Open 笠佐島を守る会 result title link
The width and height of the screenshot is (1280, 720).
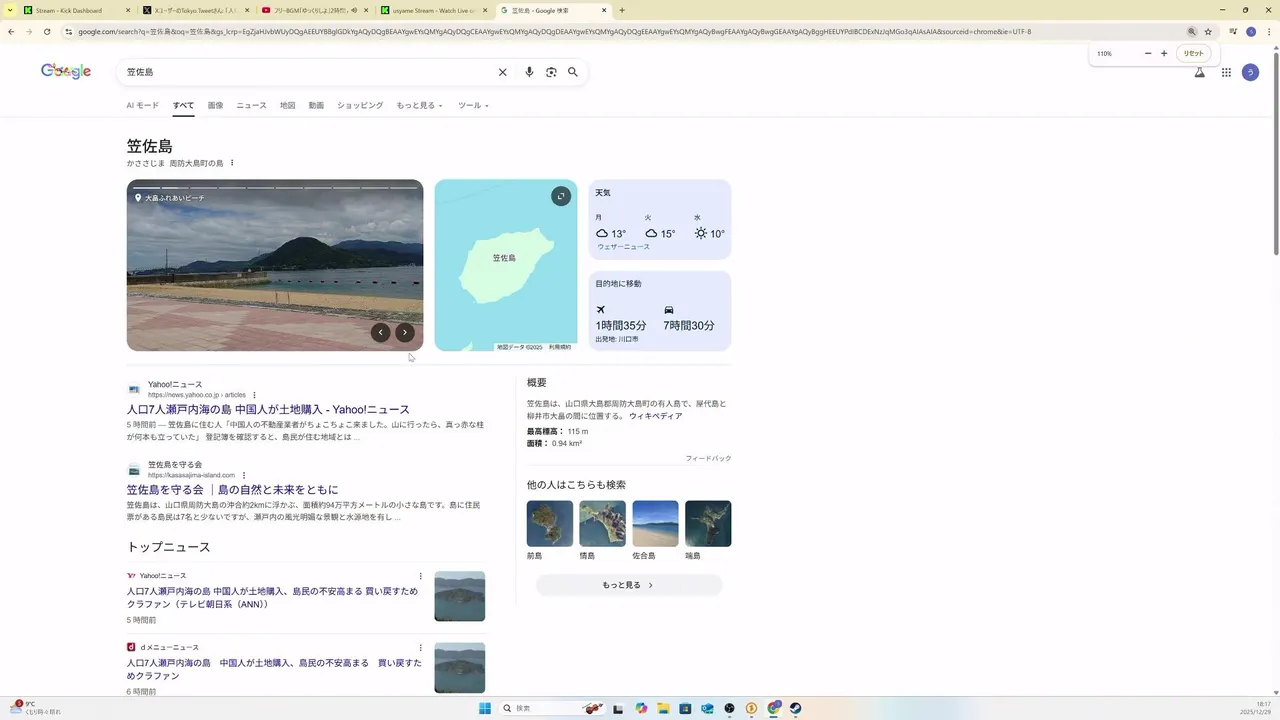[x=232, y=490]
